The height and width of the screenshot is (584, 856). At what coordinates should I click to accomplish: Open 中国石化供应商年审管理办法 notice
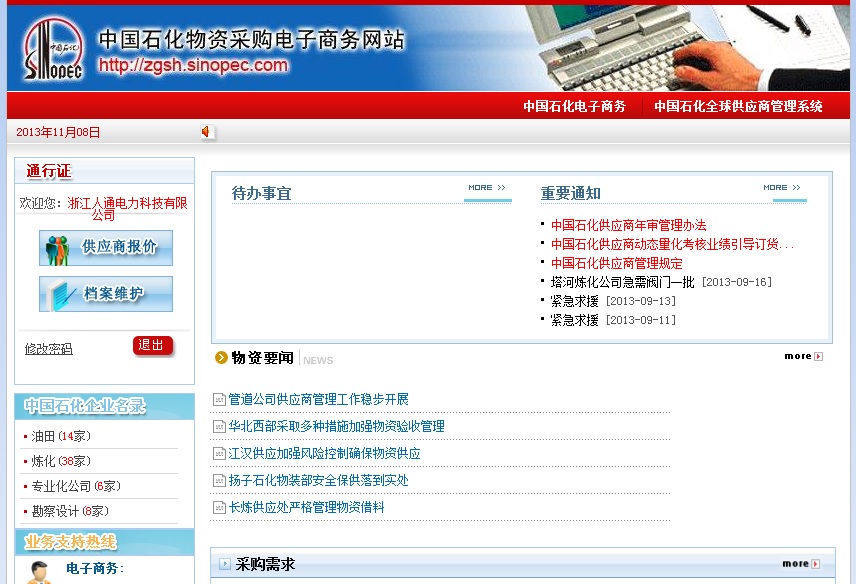click(628, 225)
